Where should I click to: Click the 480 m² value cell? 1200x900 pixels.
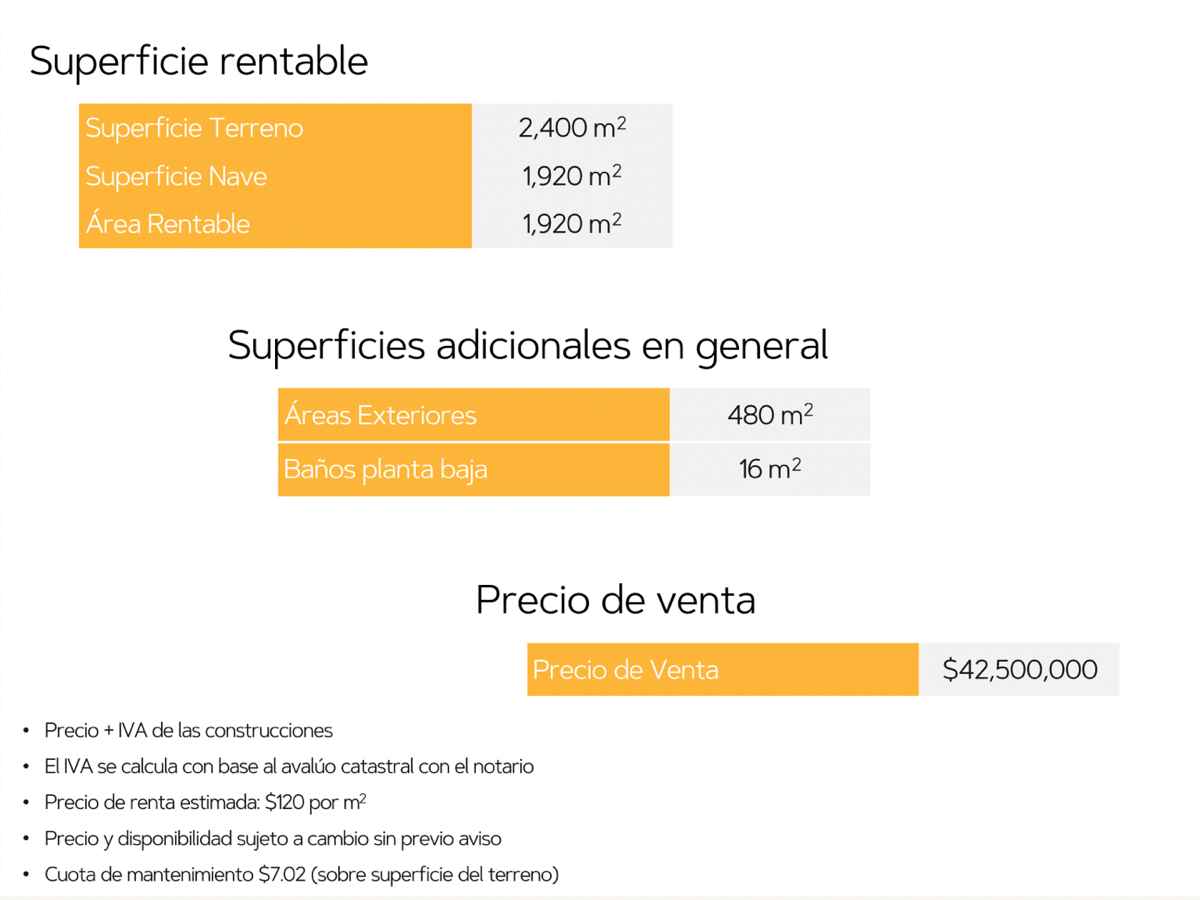770,414
